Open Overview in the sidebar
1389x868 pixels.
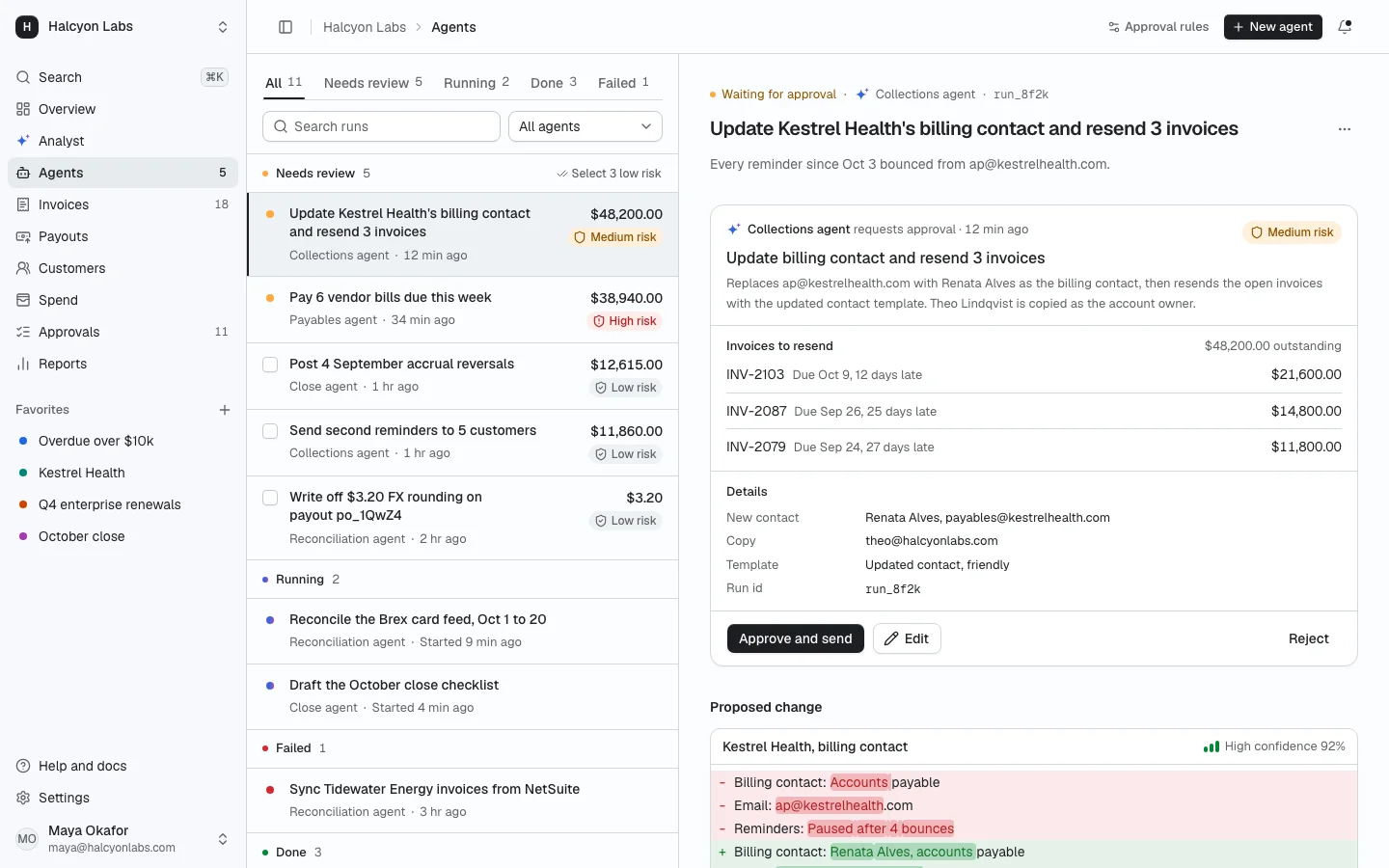(123, 109)
